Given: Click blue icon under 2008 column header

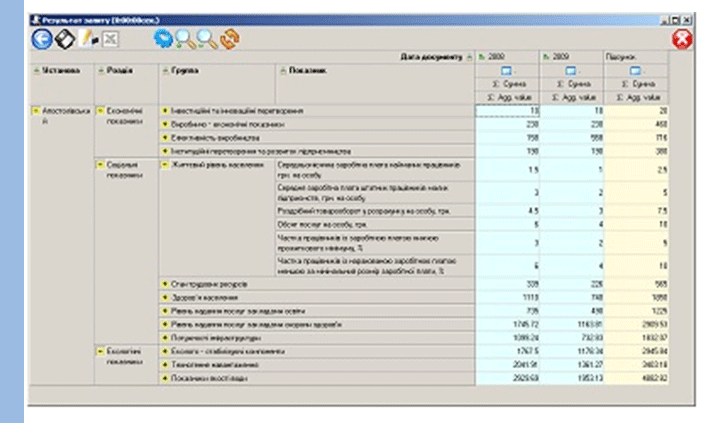Looking at the screenshot, I should [x=506, y=71].
